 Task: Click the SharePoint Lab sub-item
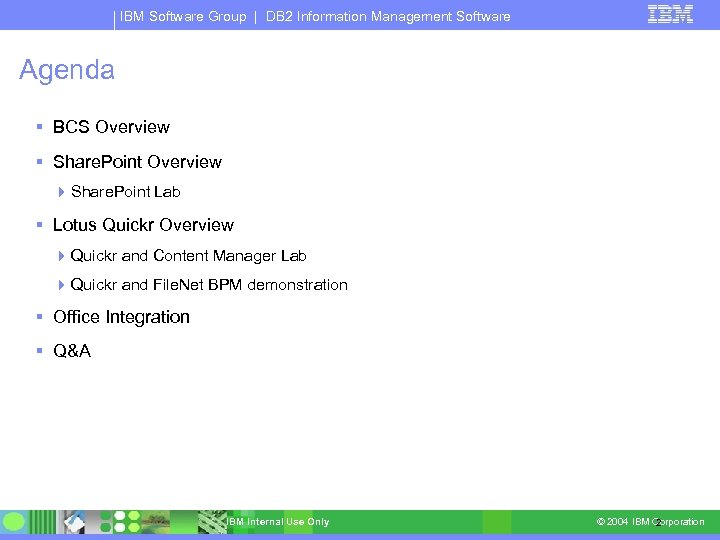125,191
